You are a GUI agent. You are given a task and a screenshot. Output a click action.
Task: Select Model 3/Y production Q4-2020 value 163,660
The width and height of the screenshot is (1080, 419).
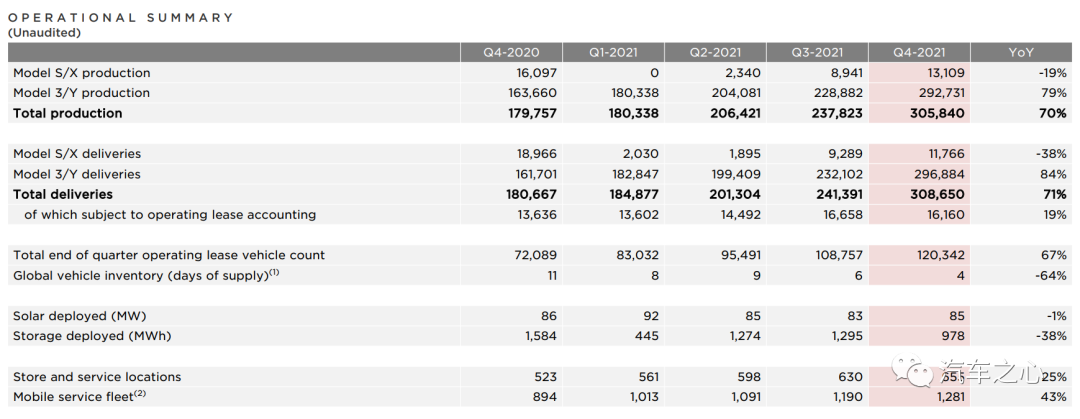[532, 93]
